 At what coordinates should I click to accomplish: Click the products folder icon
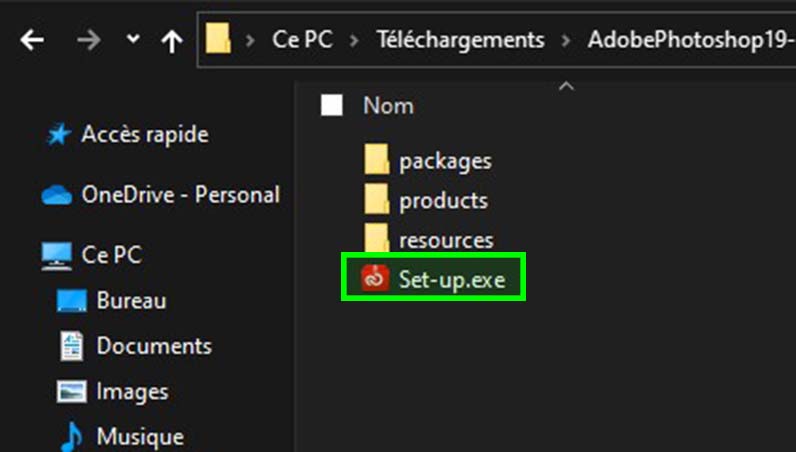click(376, 200)
